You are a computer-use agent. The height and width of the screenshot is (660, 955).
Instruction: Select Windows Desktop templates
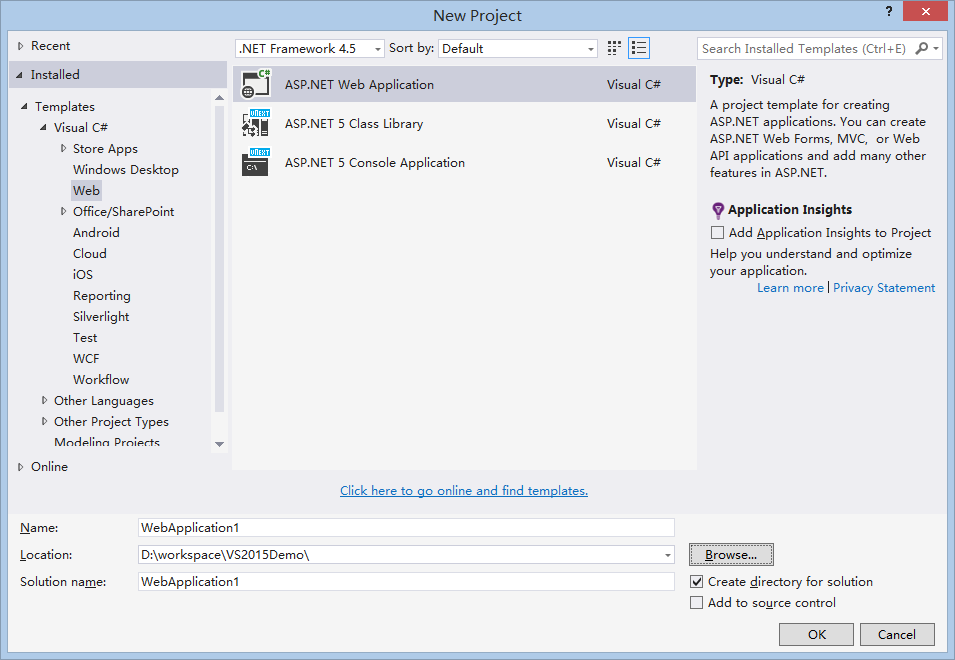tap(125, 170)
